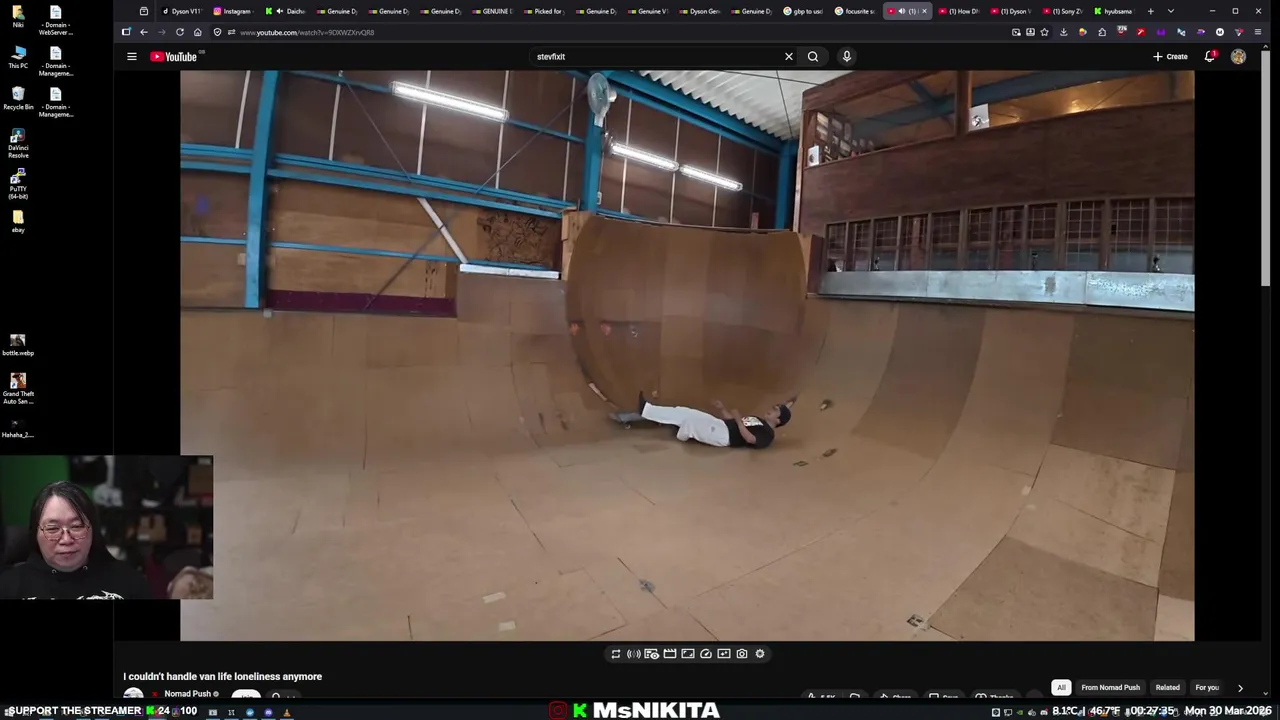Select the From Nomad Push chip
Image resolution: width=1280 pixels, height=720 pixels.
1110,688
